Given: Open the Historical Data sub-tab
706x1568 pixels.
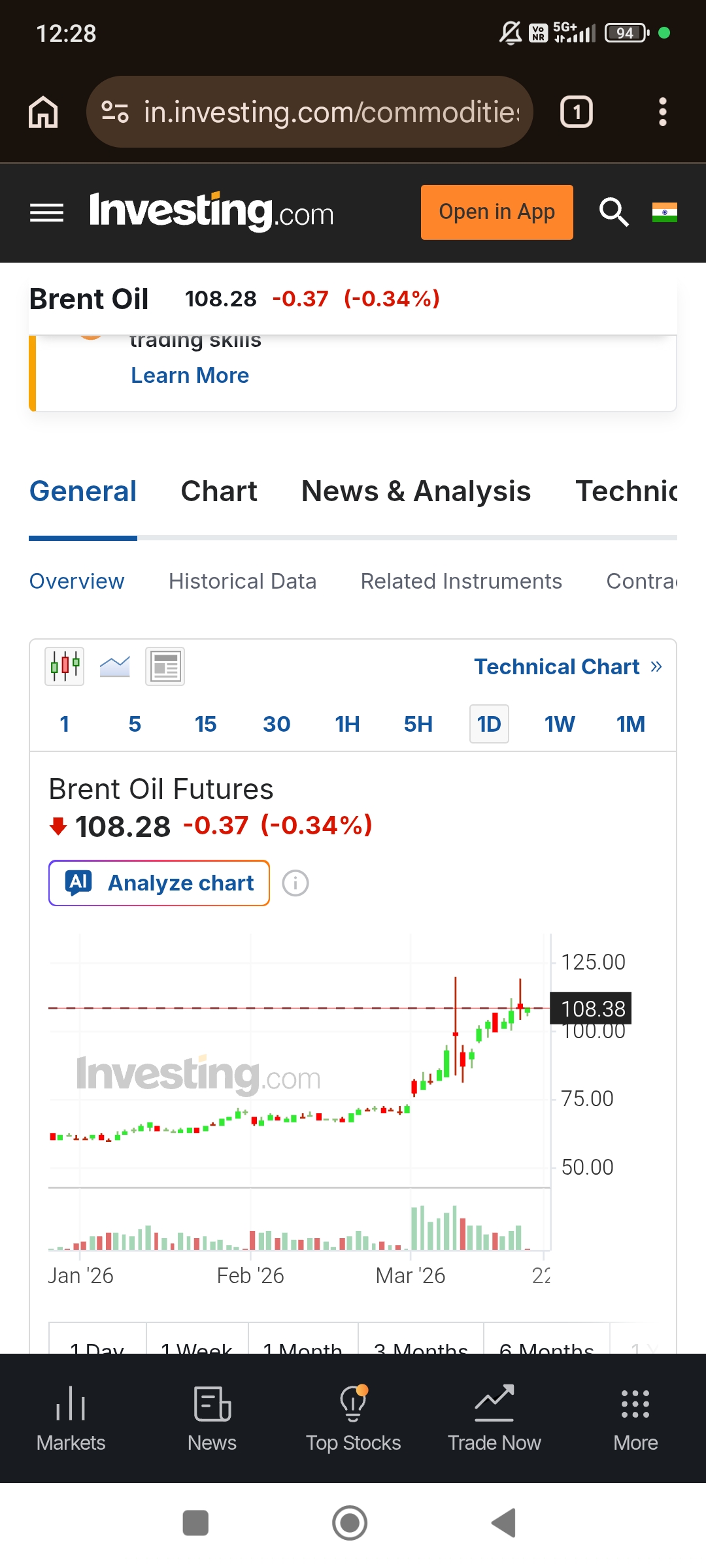Looking at the screenshot, I should 243,581.
